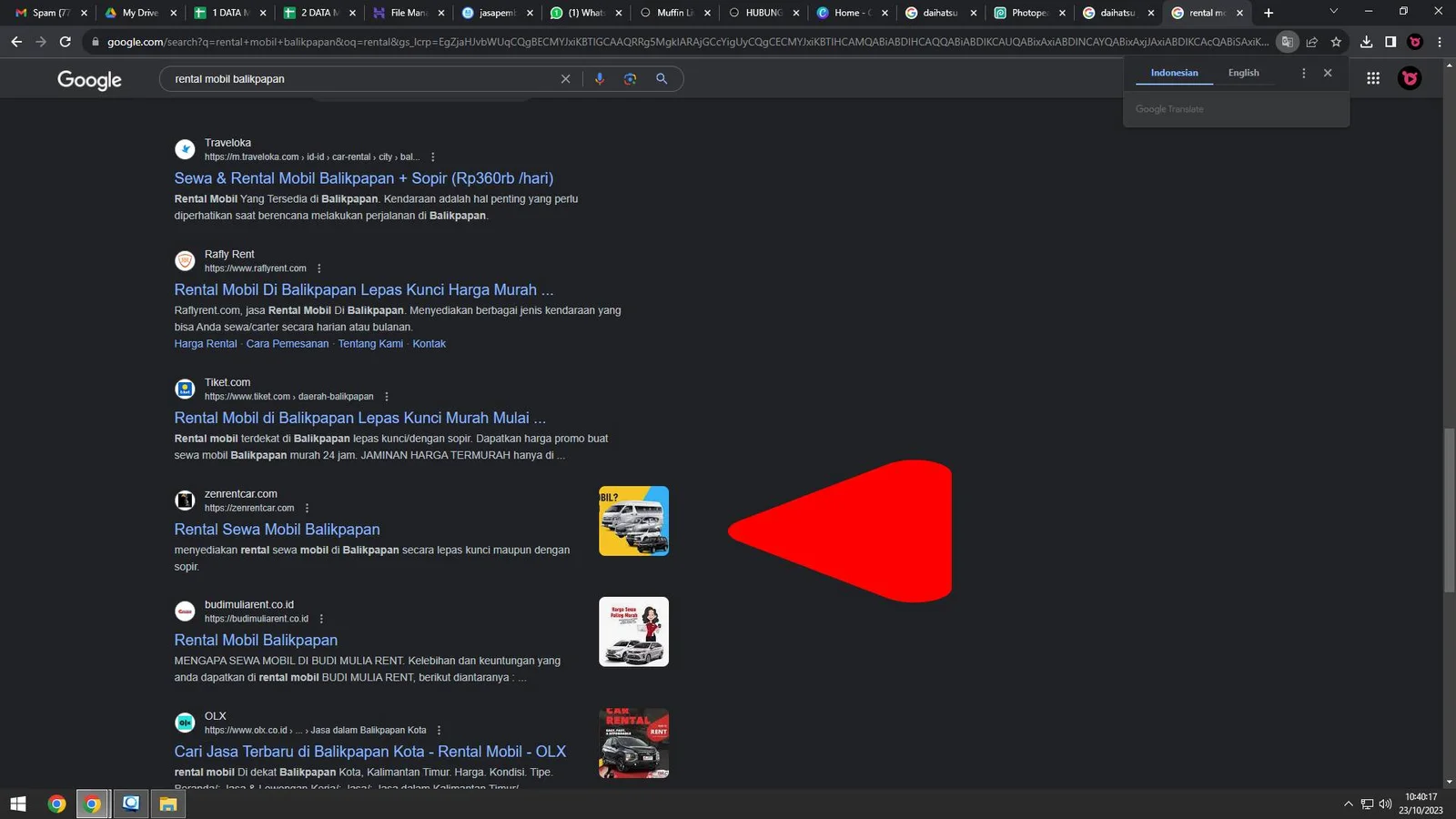Open Rental Mobil Di Balikpapan Lepas Kunci Harga Murah
1456x819 pixels.
click(x=363, y=289)
